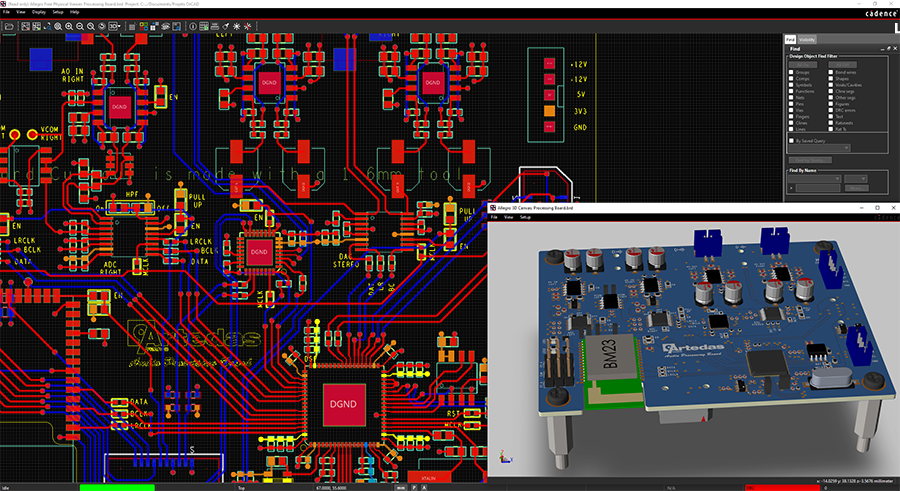Click the Zoom by Points icon
This screenshot has width=900, height=491.
47,26
